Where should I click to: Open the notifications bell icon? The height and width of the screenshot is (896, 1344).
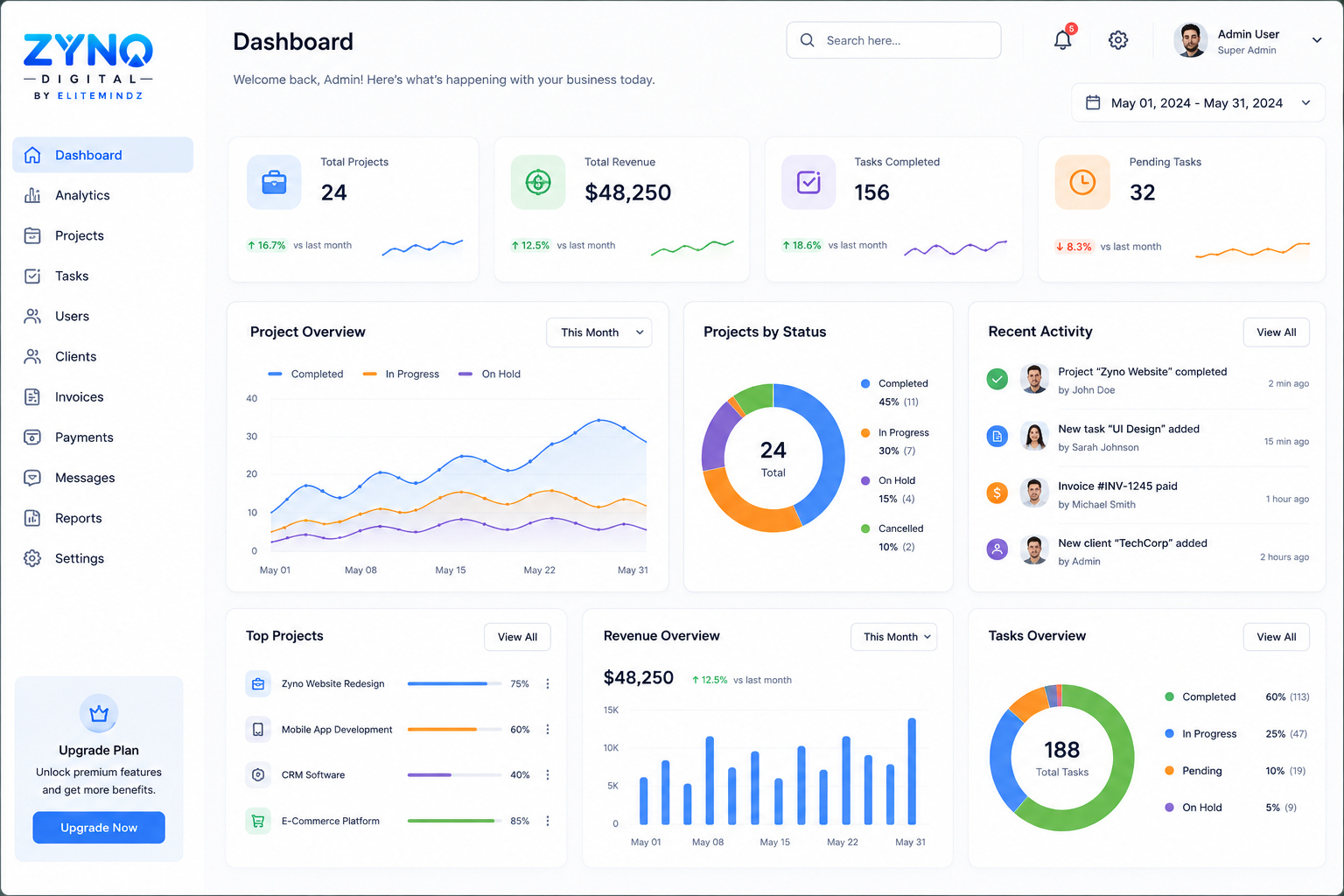click(x=1062, y=40)
